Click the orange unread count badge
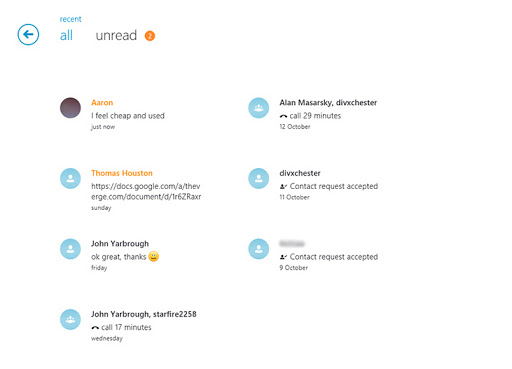This screenshot has height=369, width=512. click(x=150, y=36)
